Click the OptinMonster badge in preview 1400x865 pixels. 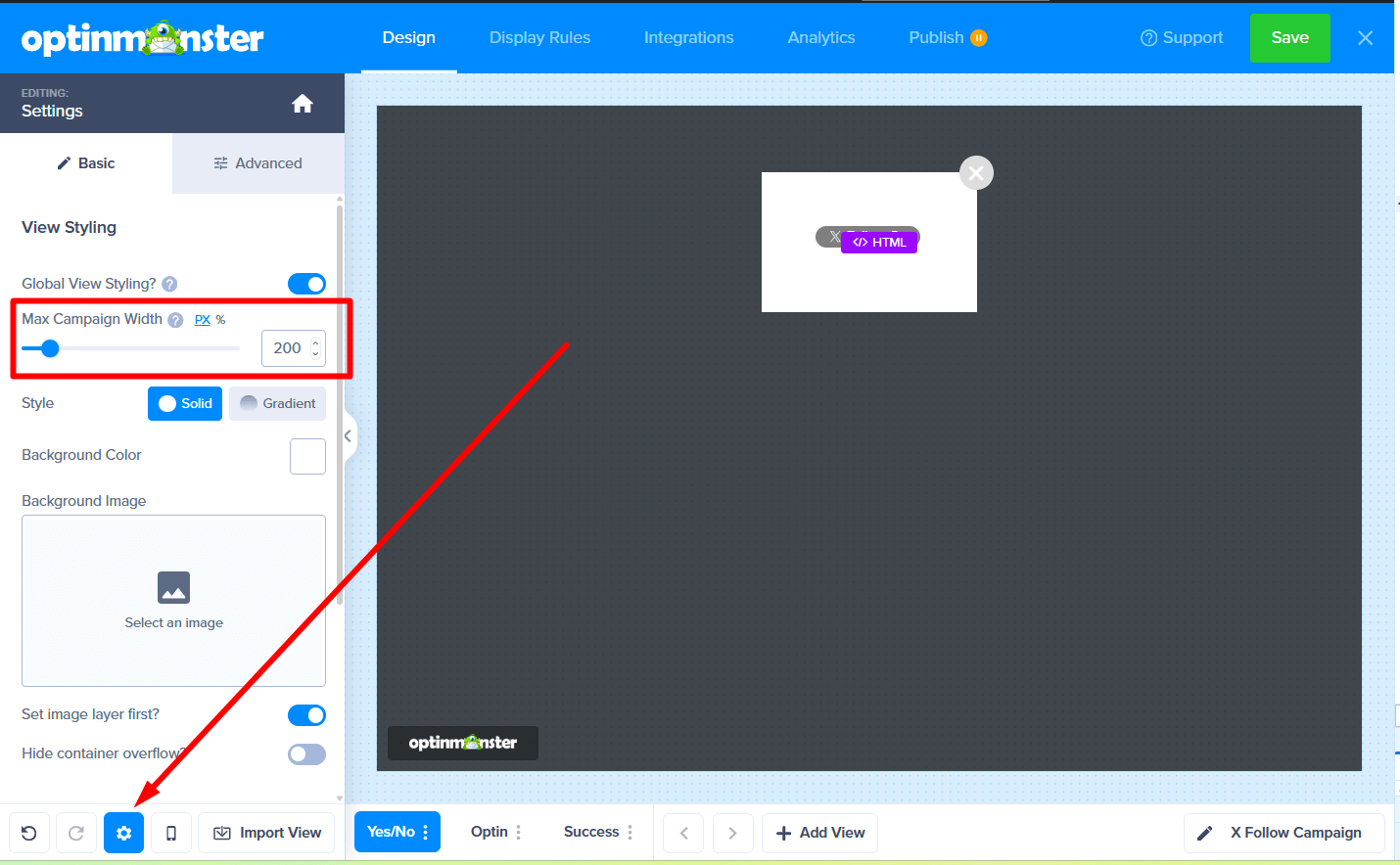tap(463, 743)
